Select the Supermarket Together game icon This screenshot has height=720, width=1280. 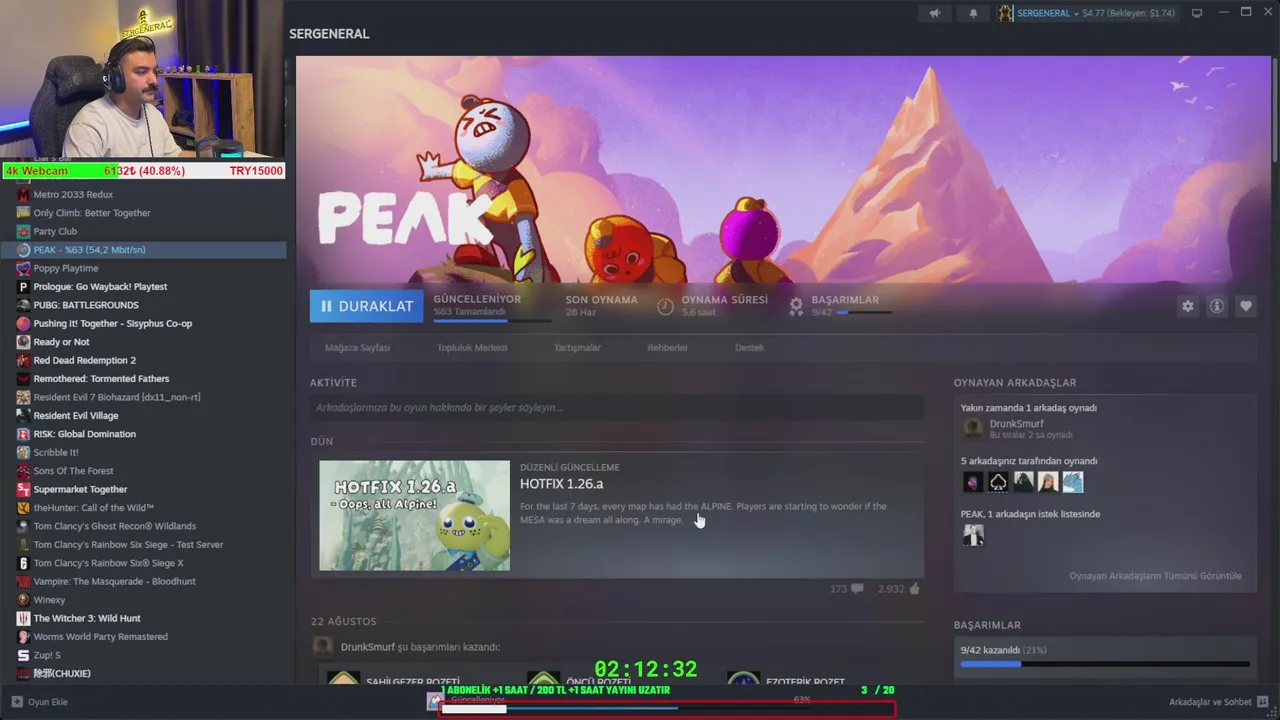coord(23,489)
